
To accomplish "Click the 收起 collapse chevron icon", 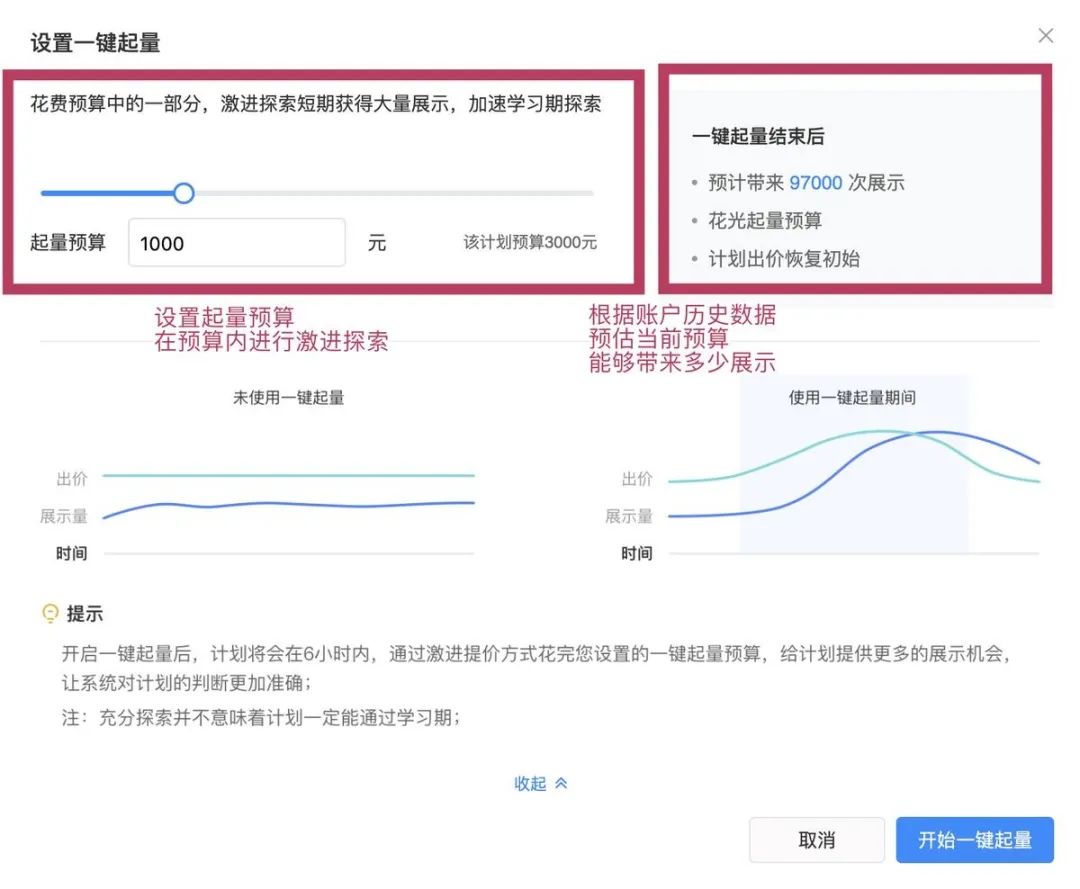I will tap(560, 784).
